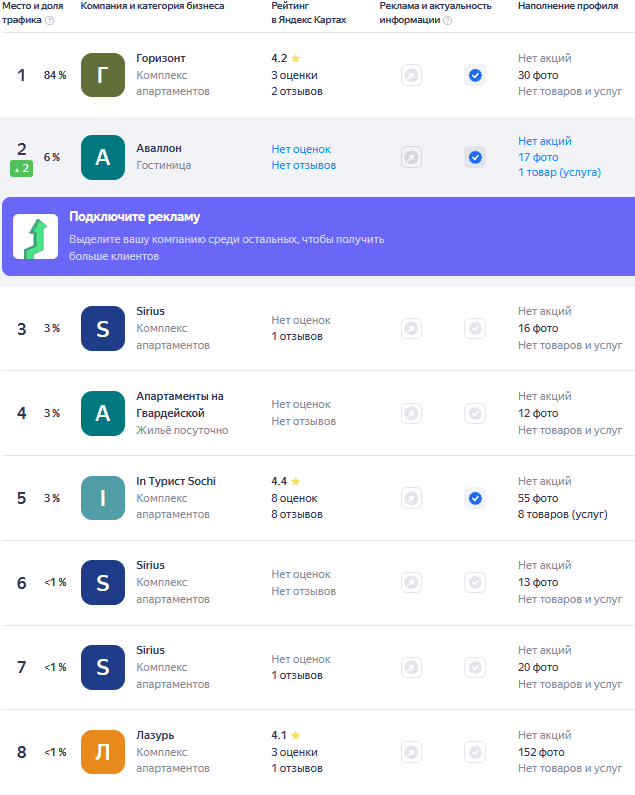Click 'S' avatar of seventh-ranked Sirius

coord(103,667)
